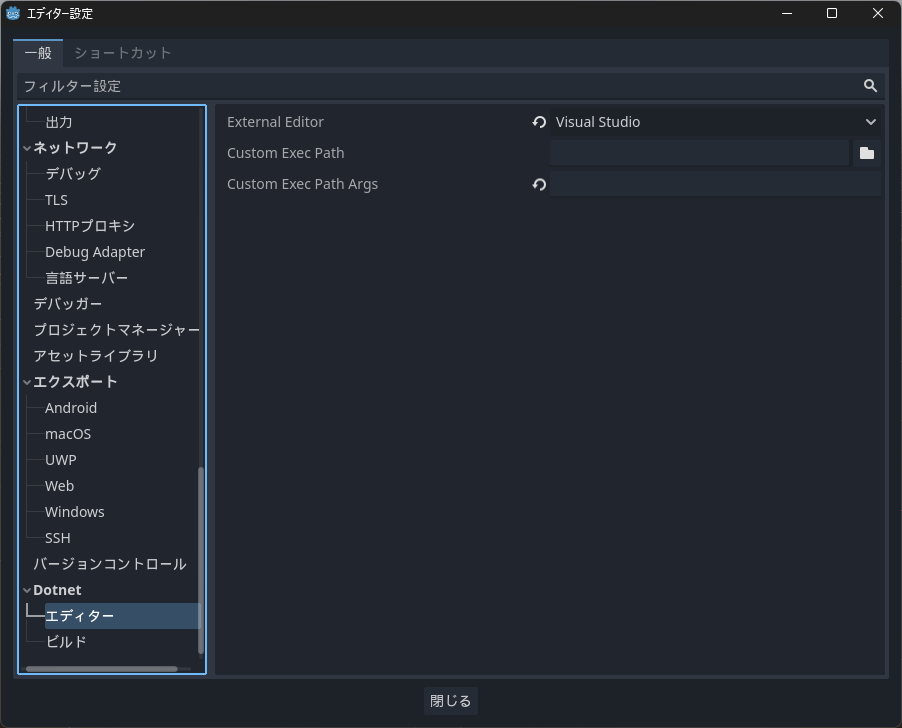Switch to the 一般 tab

[38, 53]
